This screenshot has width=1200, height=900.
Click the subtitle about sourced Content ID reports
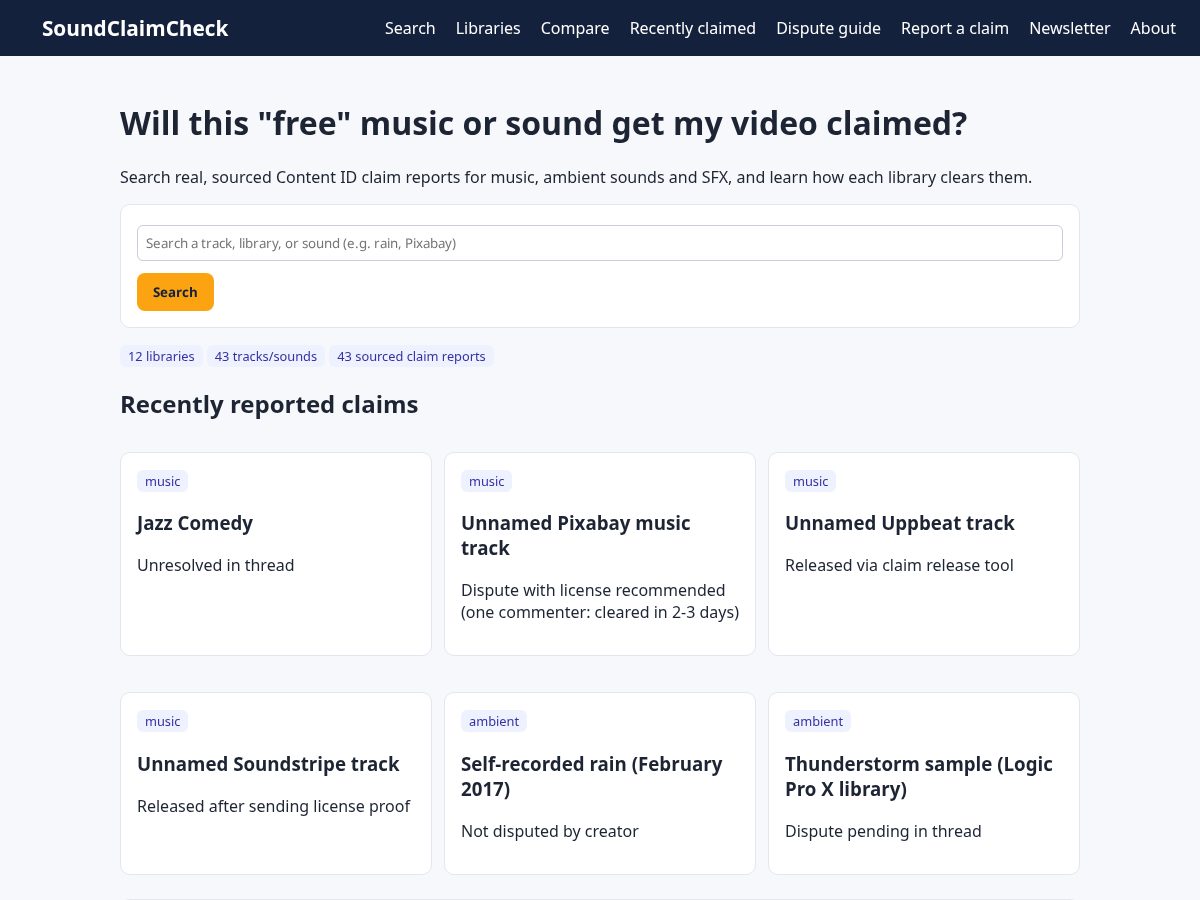click(576, 177)
